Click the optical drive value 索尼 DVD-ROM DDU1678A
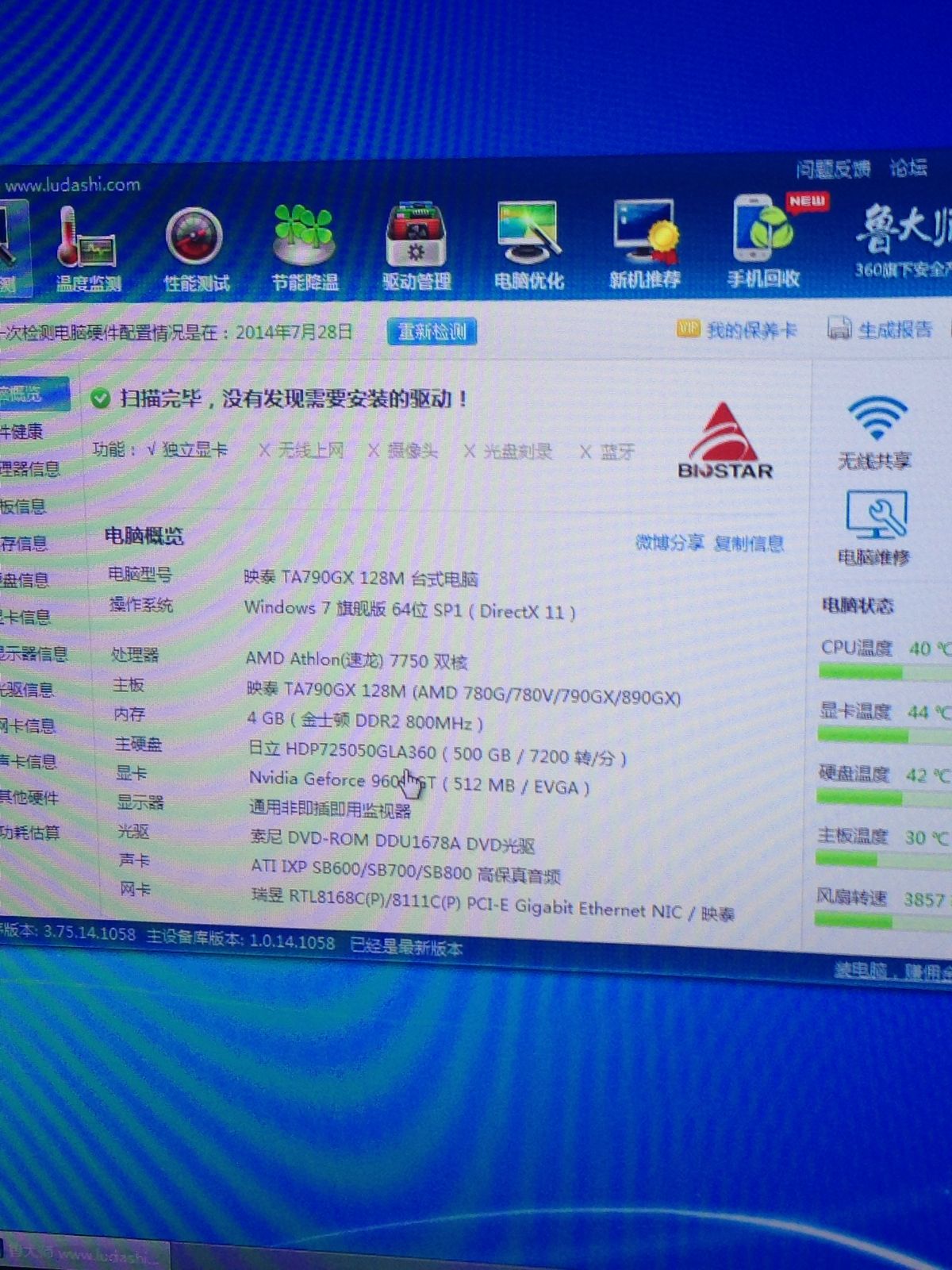 [x=393, y=841]
